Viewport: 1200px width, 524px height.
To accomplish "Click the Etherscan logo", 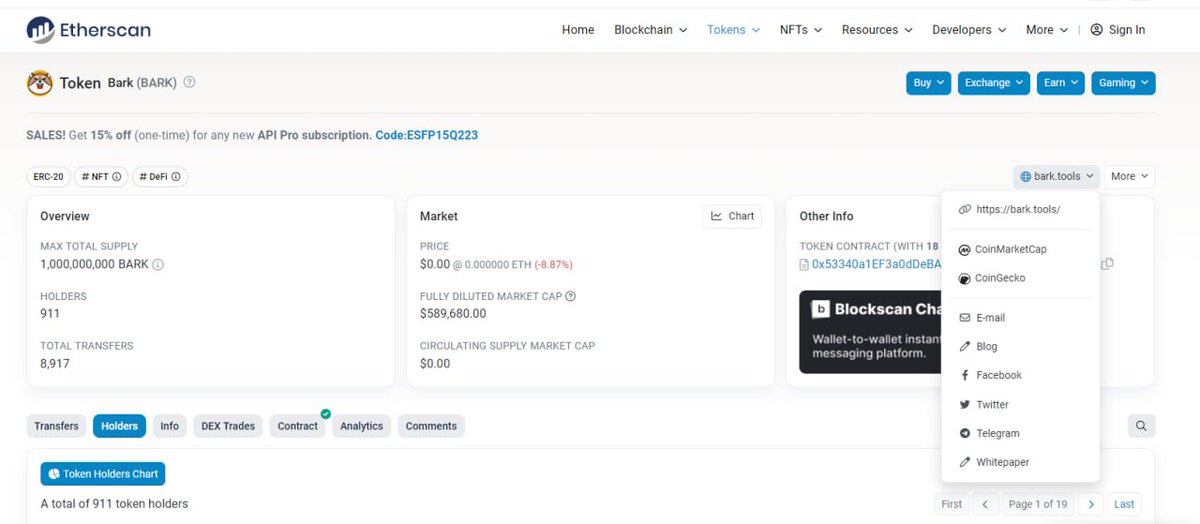I will tap(89, 30).
